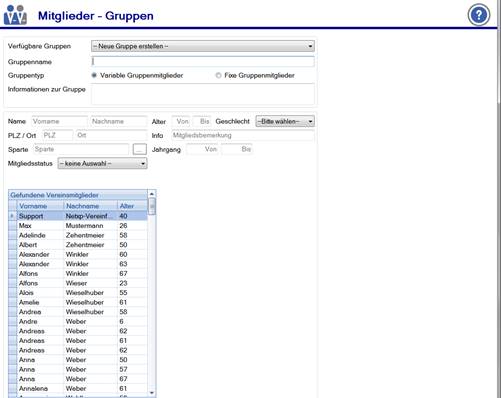
Task: Click the Alter Bis field
Action: click(202, 121)
